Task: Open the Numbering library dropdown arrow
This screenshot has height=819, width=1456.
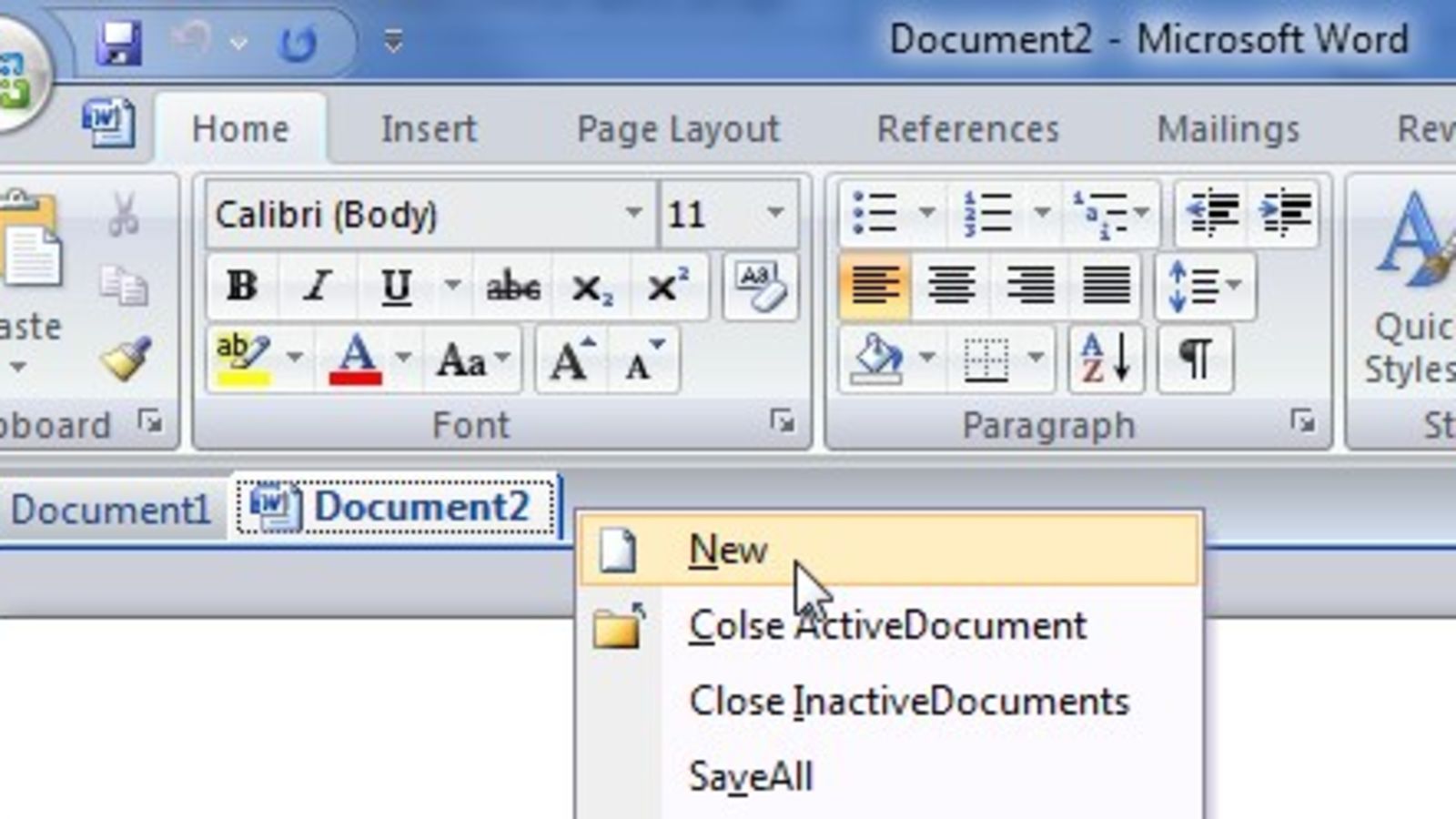Action: [1042, 214]
